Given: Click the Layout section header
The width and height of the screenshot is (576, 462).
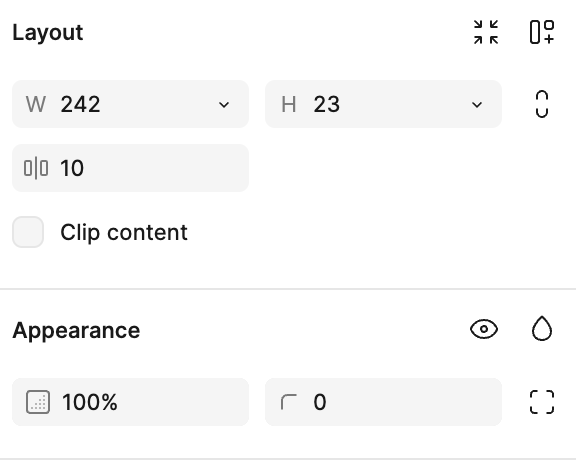Looking at the screenshot, I should tap(48, 32).
